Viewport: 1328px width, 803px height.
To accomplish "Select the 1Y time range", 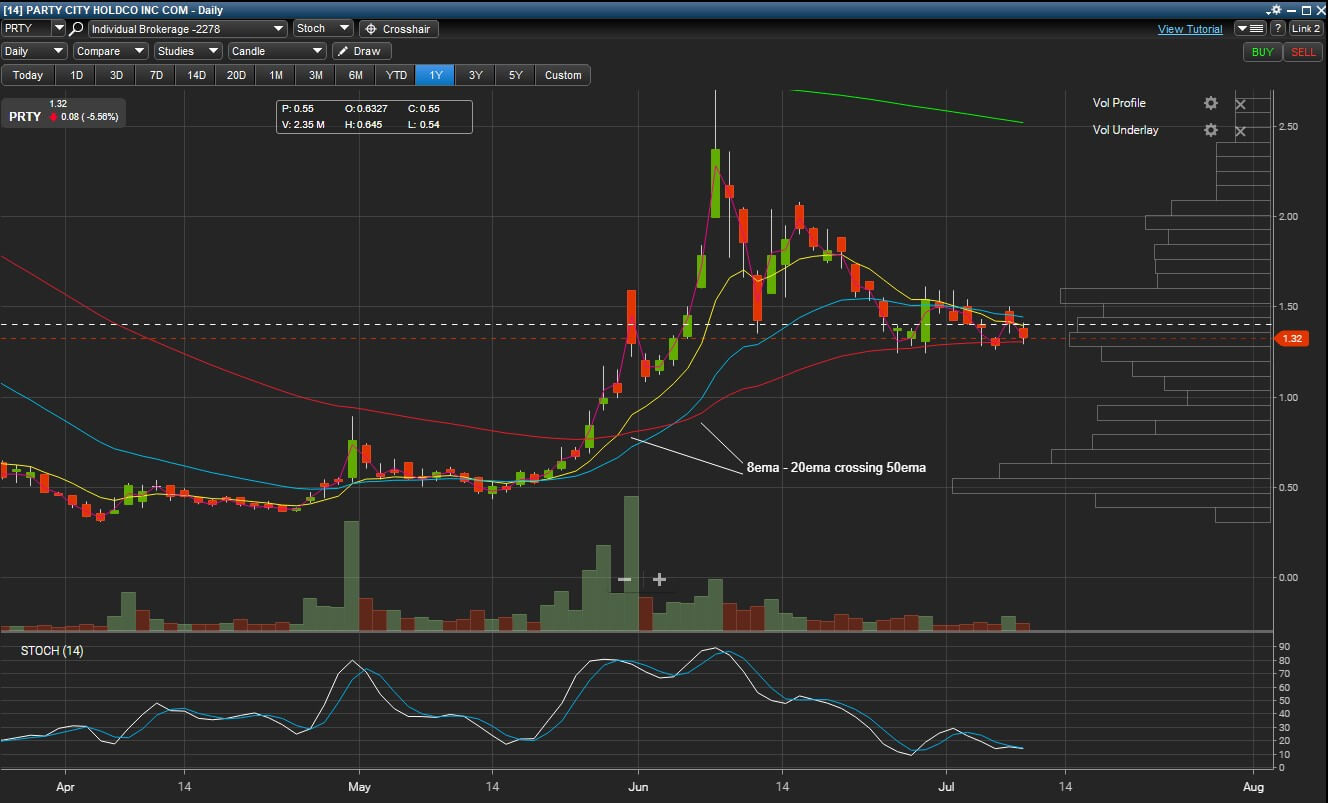I will [436, 75].
